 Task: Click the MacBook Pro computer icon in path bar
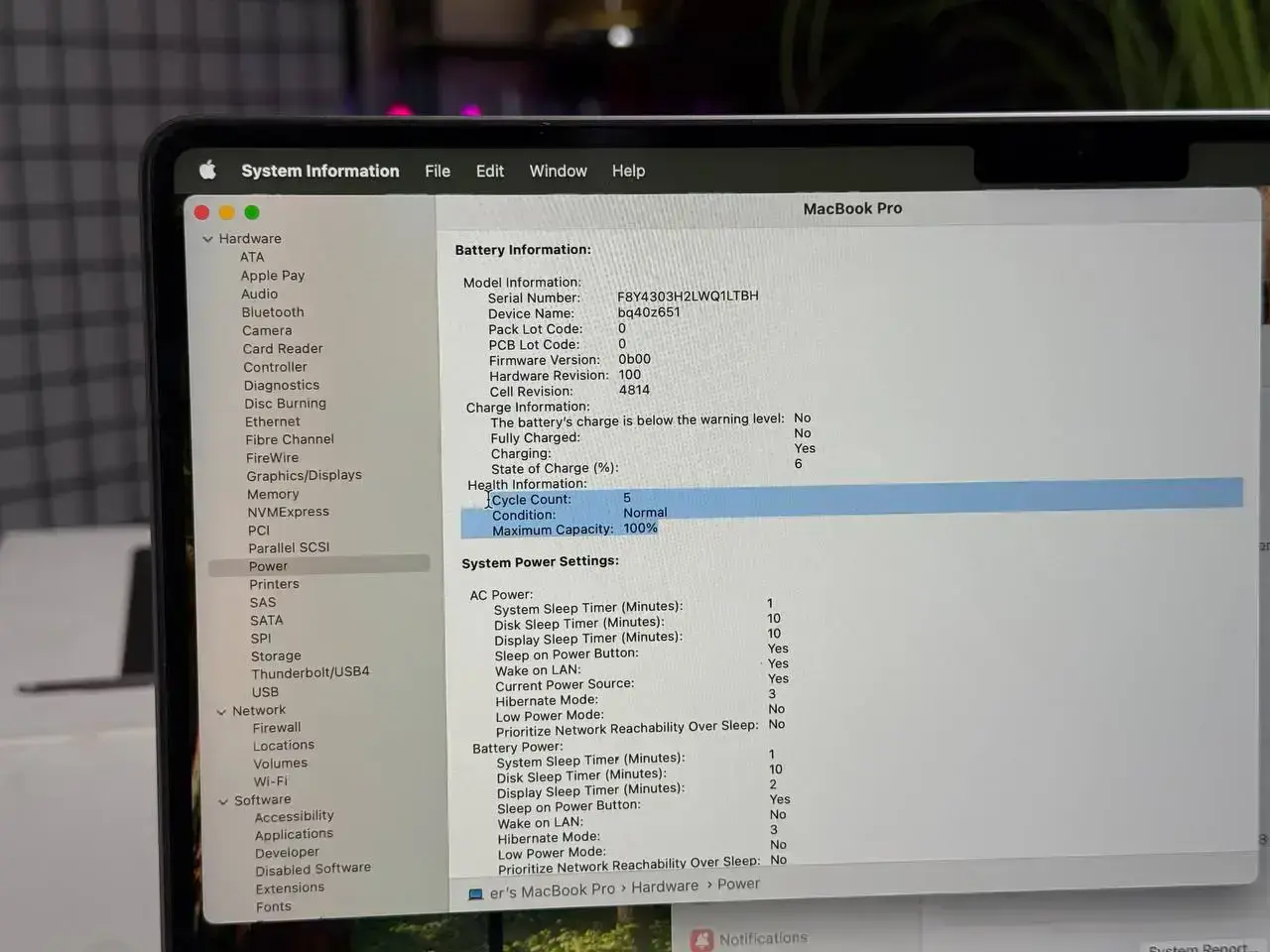475,894
